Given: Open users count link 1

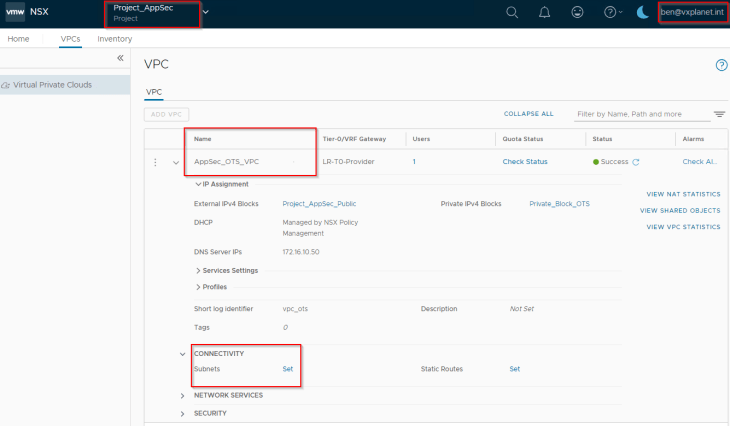Looking at the screenshot, I should click(414, 162).
